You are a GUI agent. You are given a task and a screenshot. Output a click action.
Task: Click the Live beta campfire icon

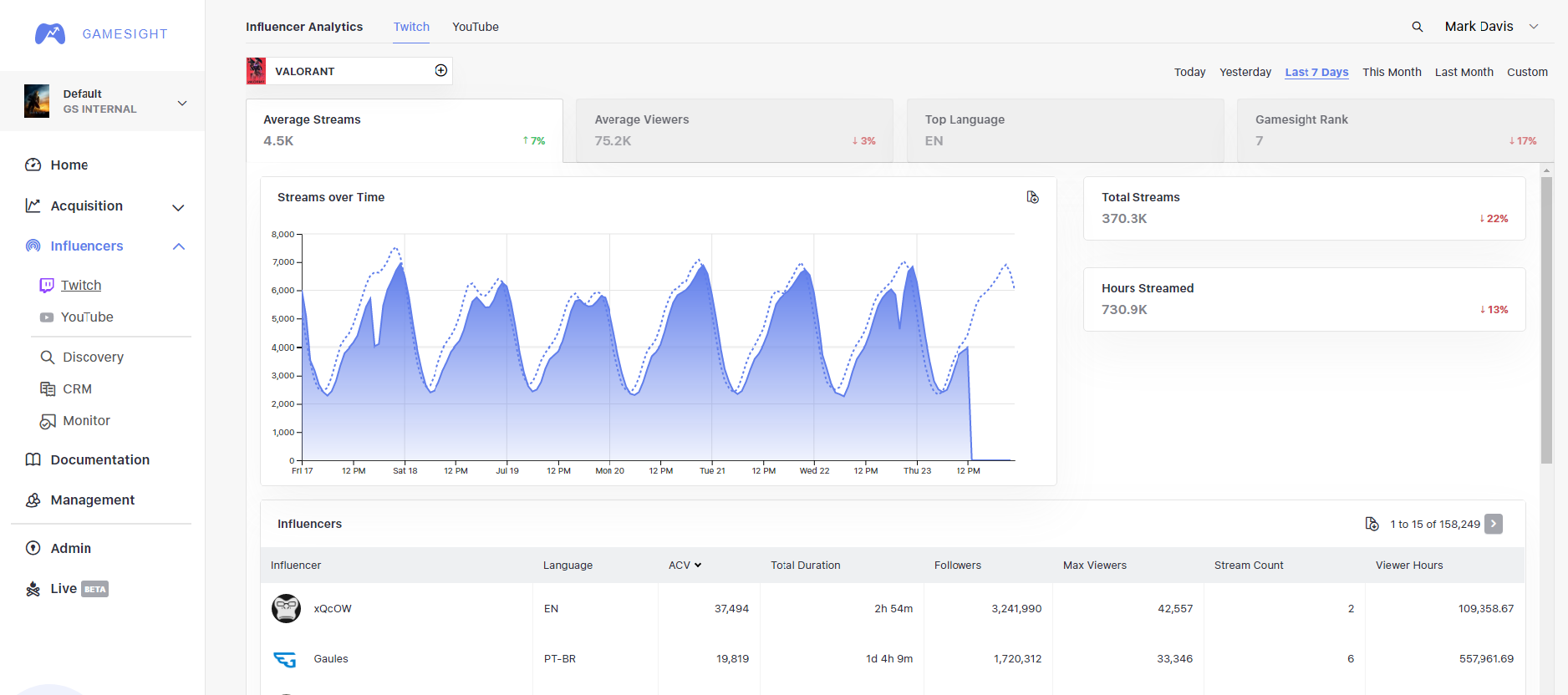33,589
